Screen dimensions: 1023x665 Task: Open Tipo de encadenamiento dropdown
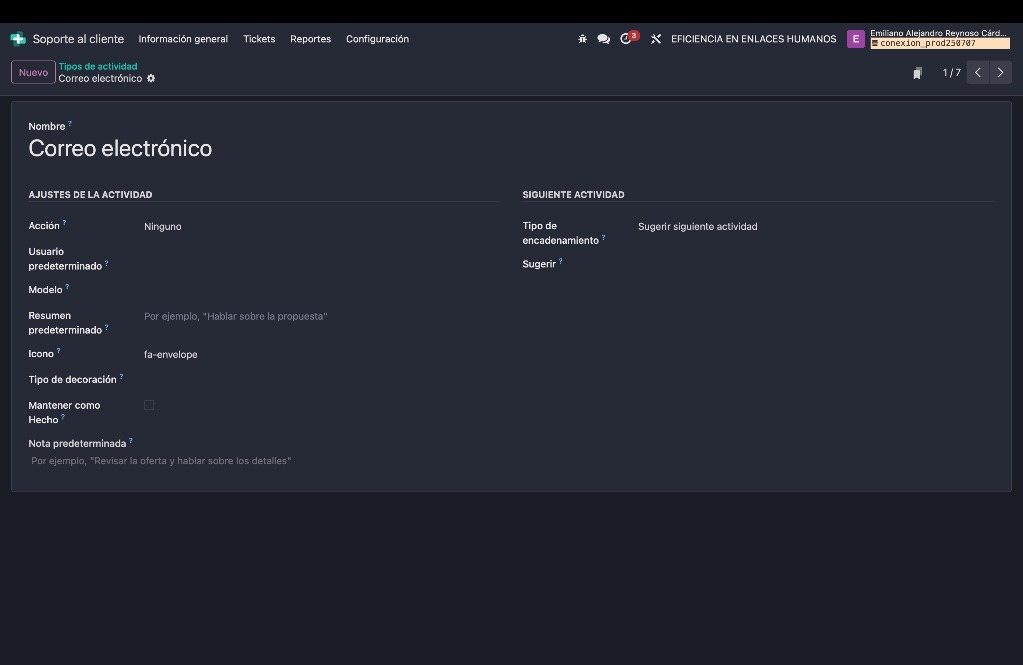point(814,227)
